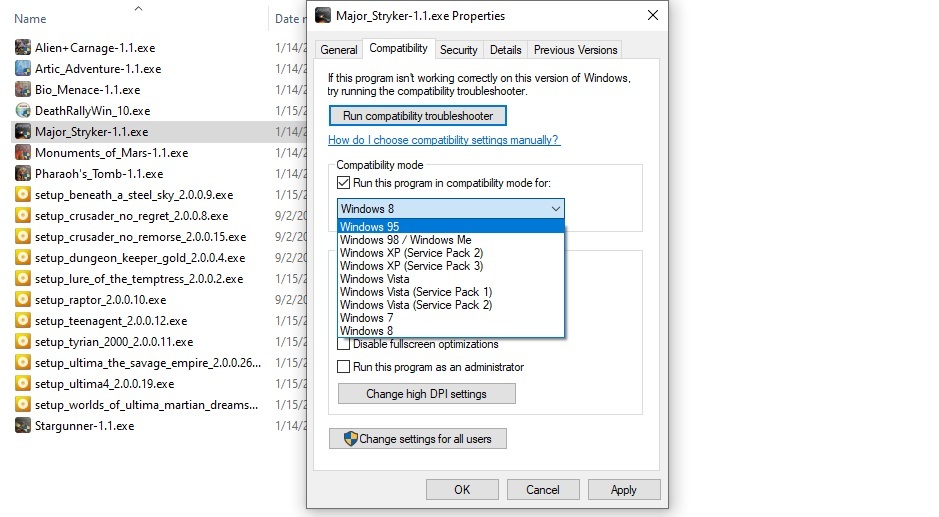939x517 pixels.
Task: Choose Windows 7 in the list
Action: click(451, 318)
